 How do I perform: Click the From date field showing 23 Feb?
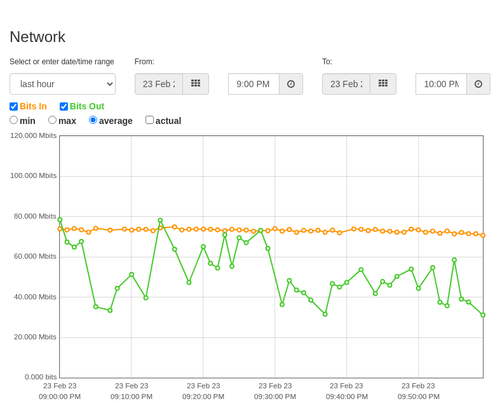(x=159, y=84)
